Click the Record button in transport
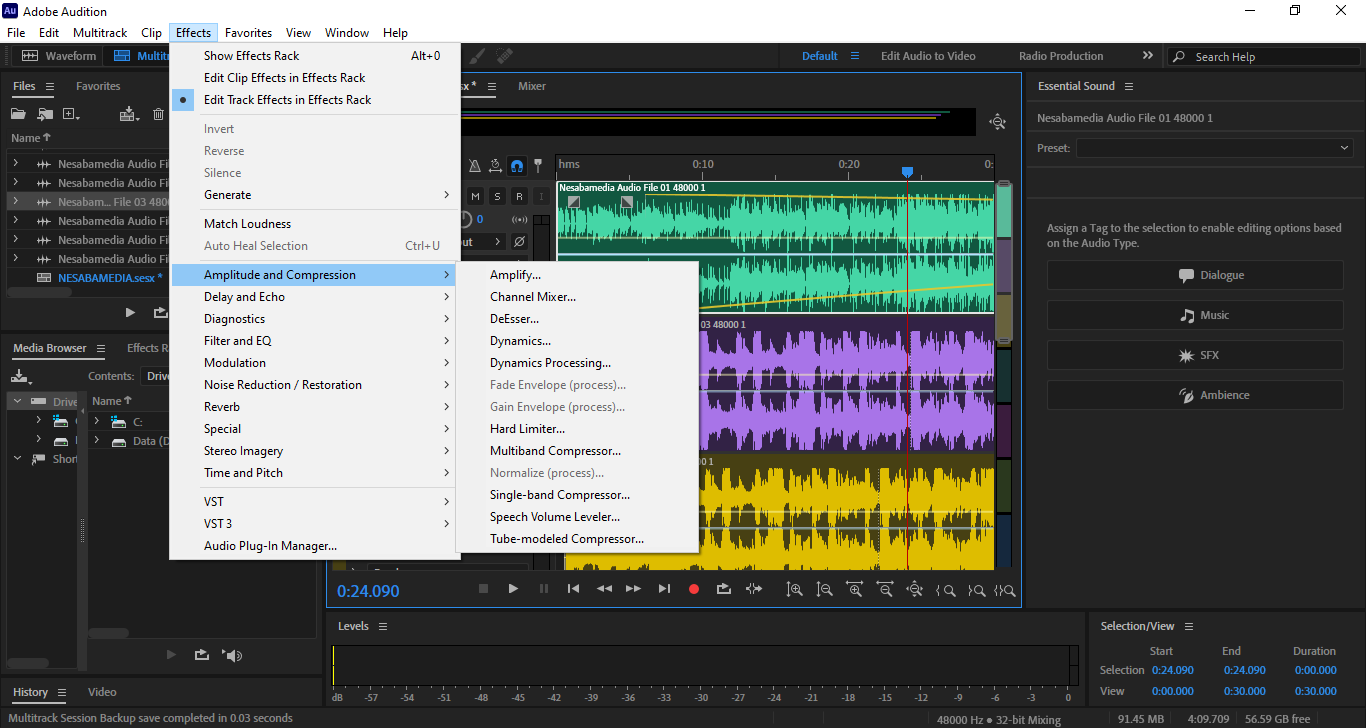The height and width of the screenshot is (728, 1366). [694, 589]
